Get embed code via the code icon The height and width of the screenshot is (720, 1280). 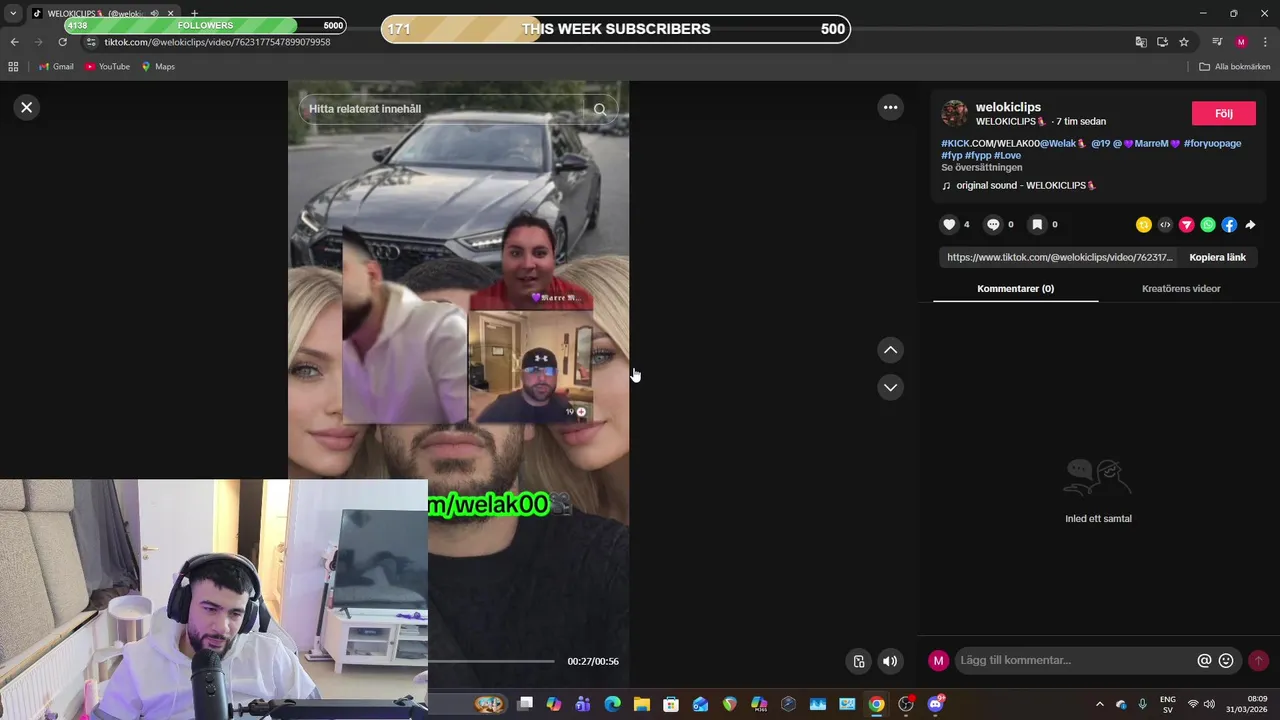(1165, 225)
